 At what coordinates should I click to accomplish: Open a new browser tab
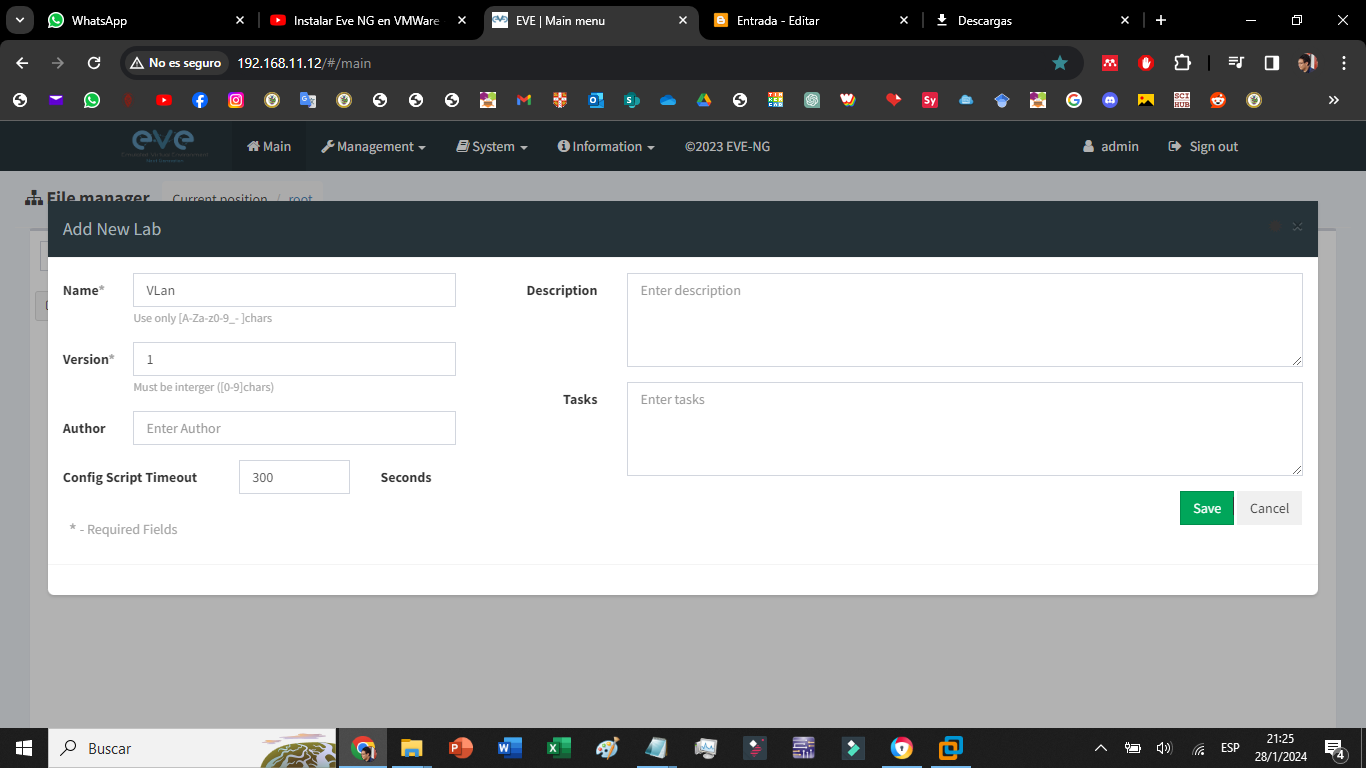click(1161, 20)
